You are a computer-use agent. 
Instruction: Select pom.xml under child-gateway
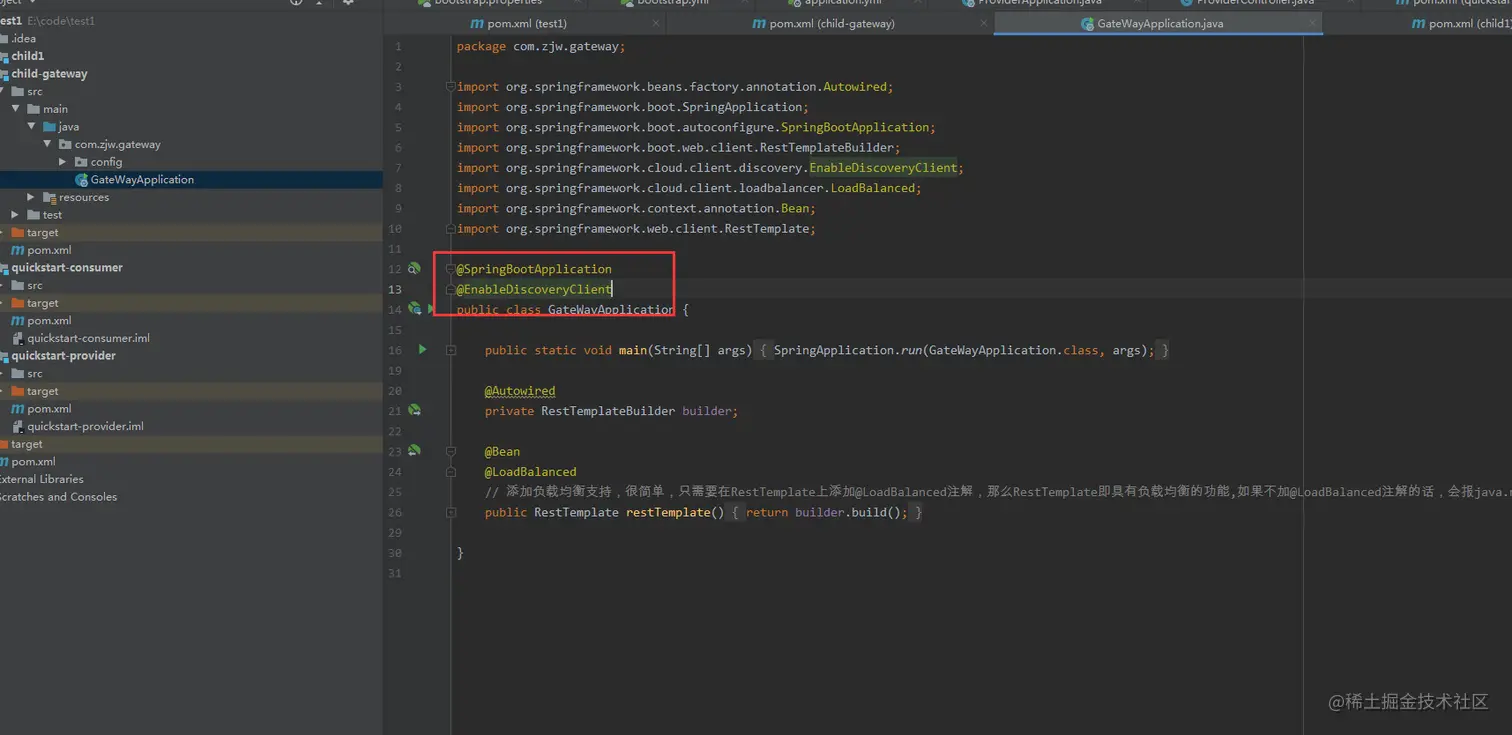point(49,250)
